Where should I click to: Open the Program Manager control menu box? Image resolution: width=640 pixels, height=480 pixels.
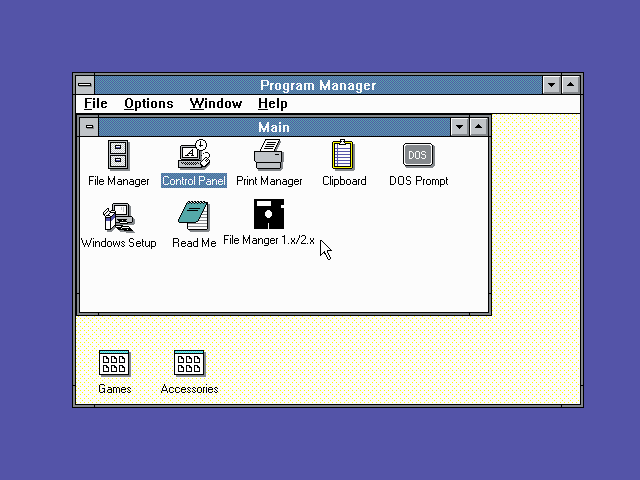coord(85,85)
